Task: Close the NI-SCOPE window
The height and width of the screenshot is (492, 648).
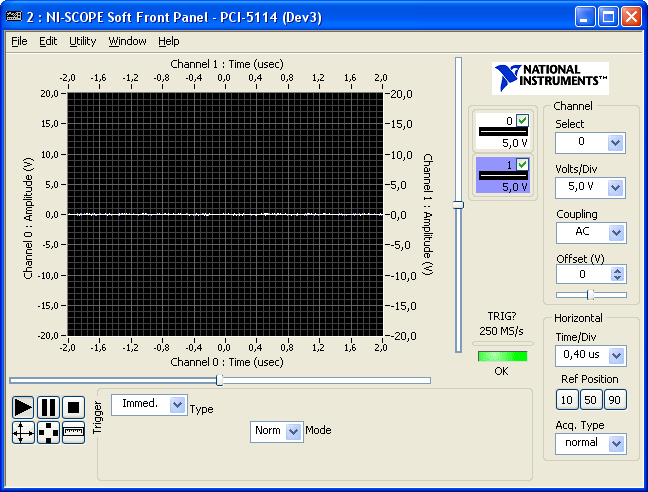Action: (631, 17)
